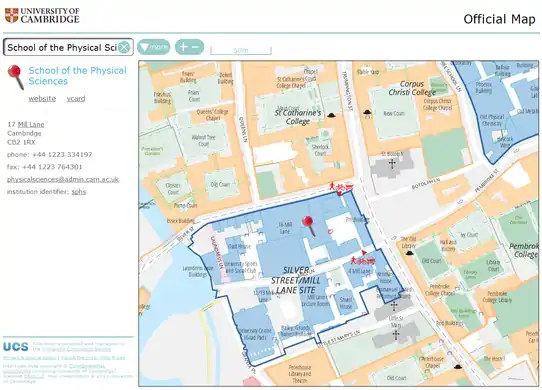This screenshot has height=390, width=542.
Task: Click the University of Cambridge logo
Action: point(42,16)
